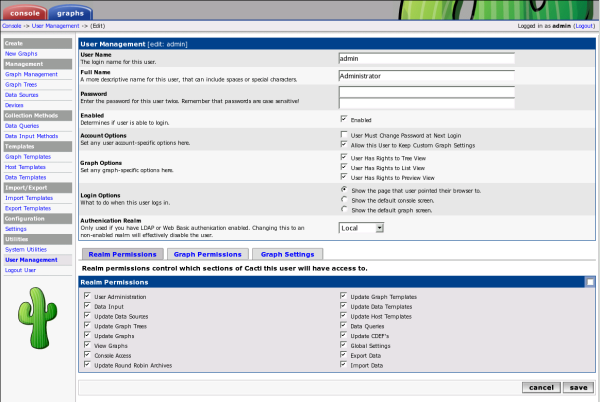Toggle the Enabled checkbox
Image resolution: width=600 pixels, height=402 pixels.
click(x=344, y=119)
